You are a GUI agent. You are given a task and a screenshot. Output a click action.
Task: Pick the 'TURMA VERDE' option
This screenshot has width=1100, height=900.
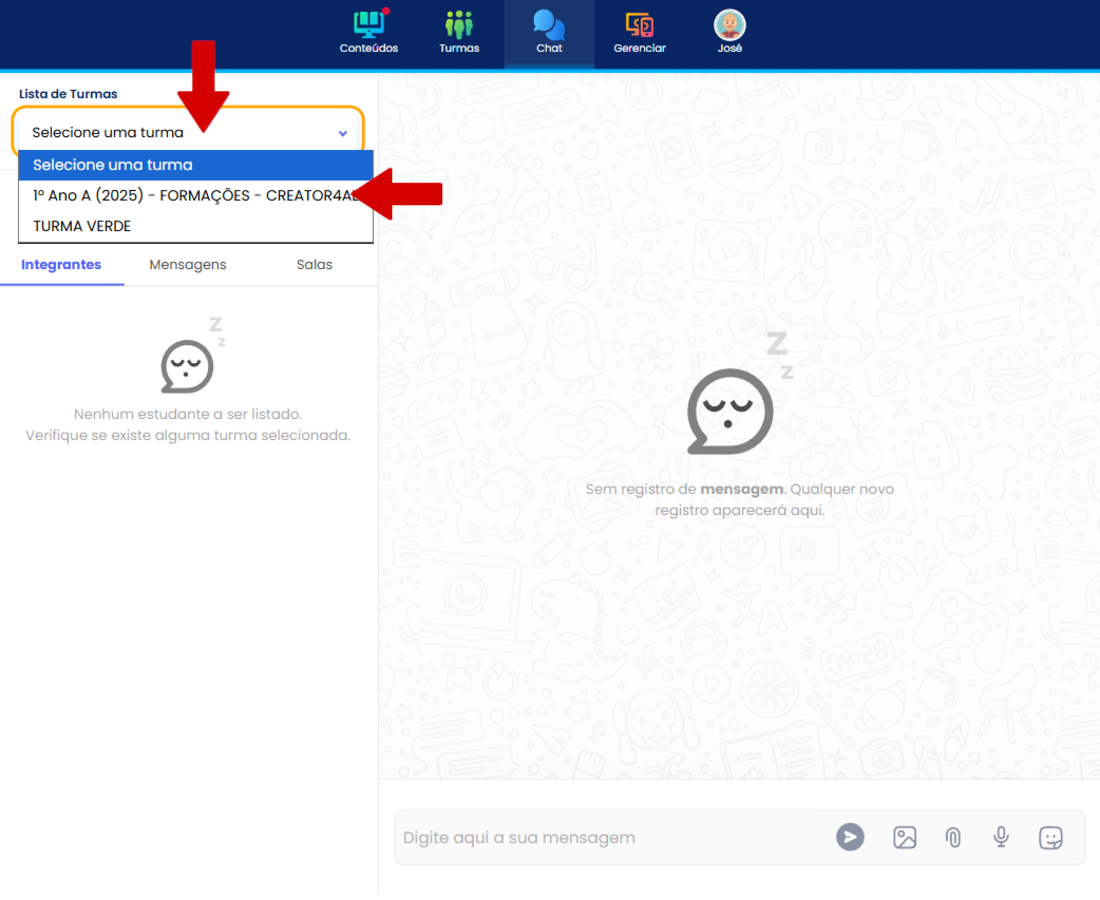click(82, 226)
